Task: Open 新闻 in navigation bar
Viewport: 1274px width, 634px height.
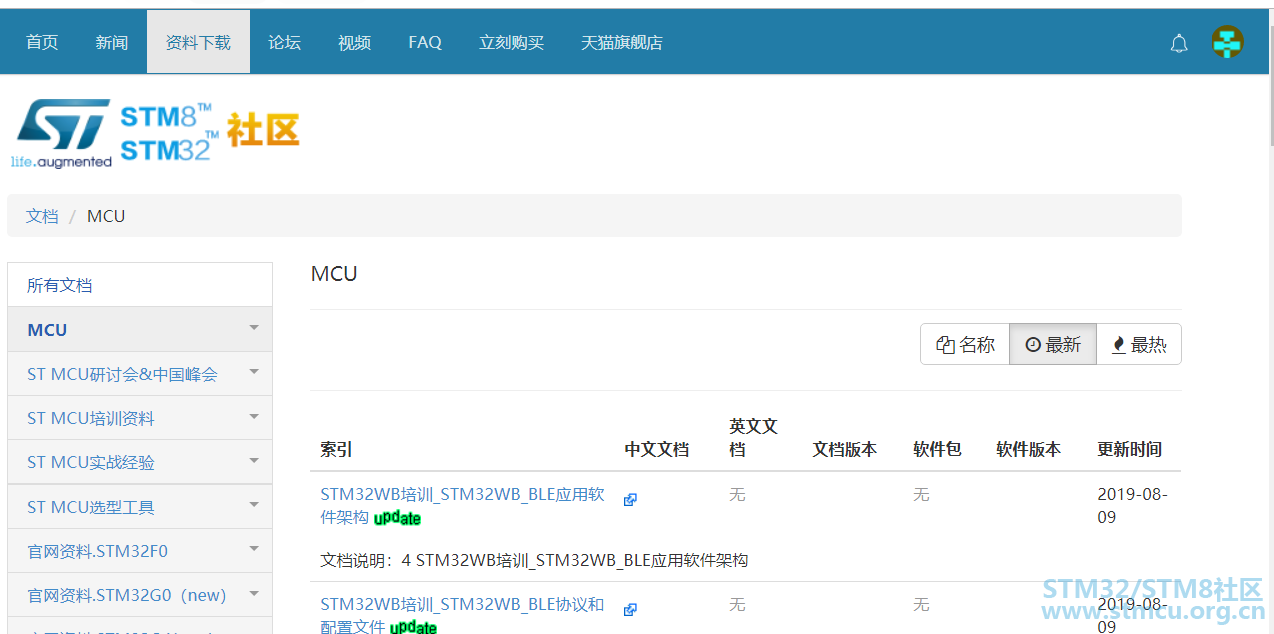Action: point(112,42)
